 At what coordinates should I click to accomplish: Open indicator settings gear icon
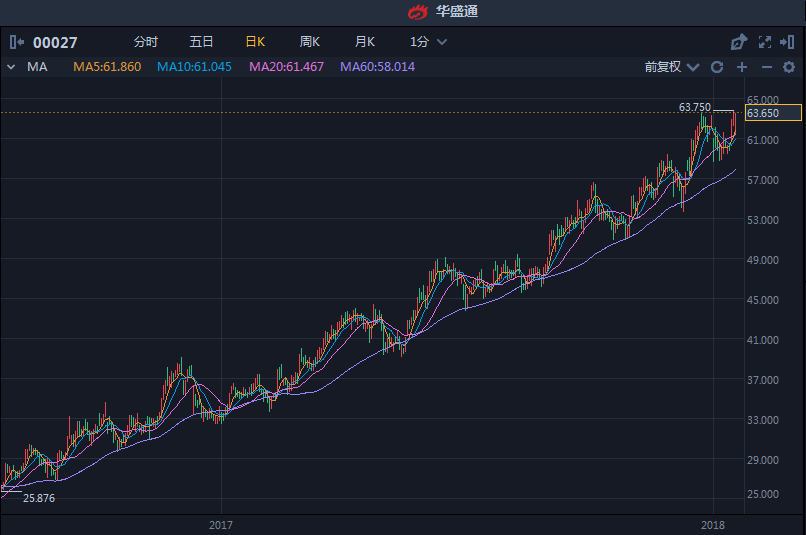789,67
